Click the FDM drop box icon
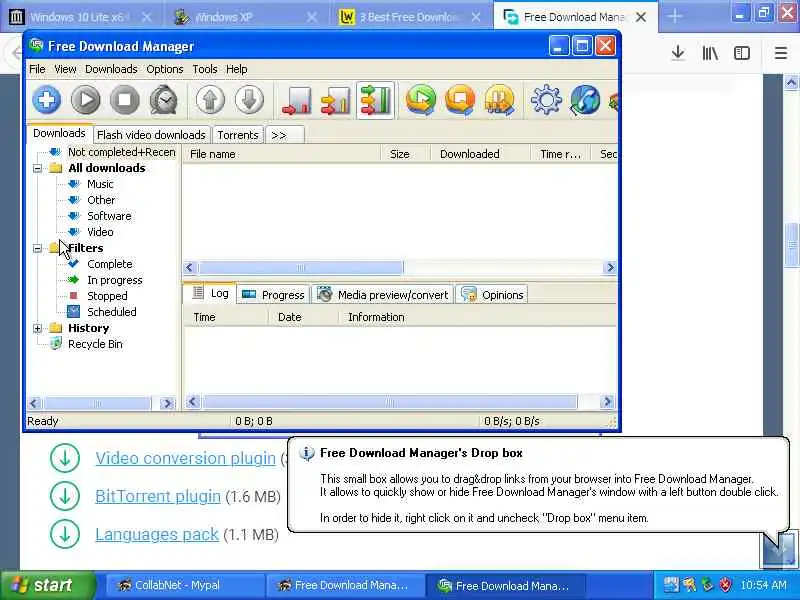 pyautogui.click(x=778, y=550)
